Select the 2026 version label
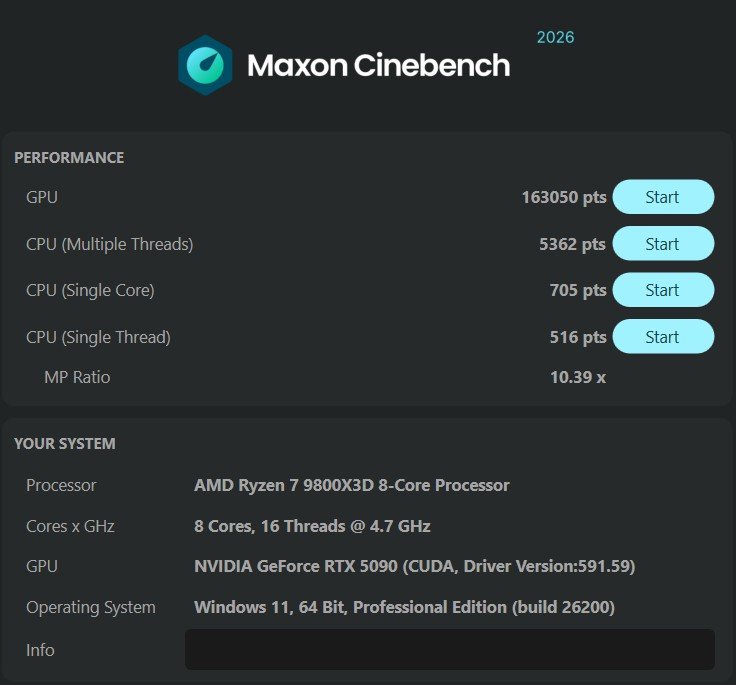Screen dimensions: 736x685 [x=555, y=38]
